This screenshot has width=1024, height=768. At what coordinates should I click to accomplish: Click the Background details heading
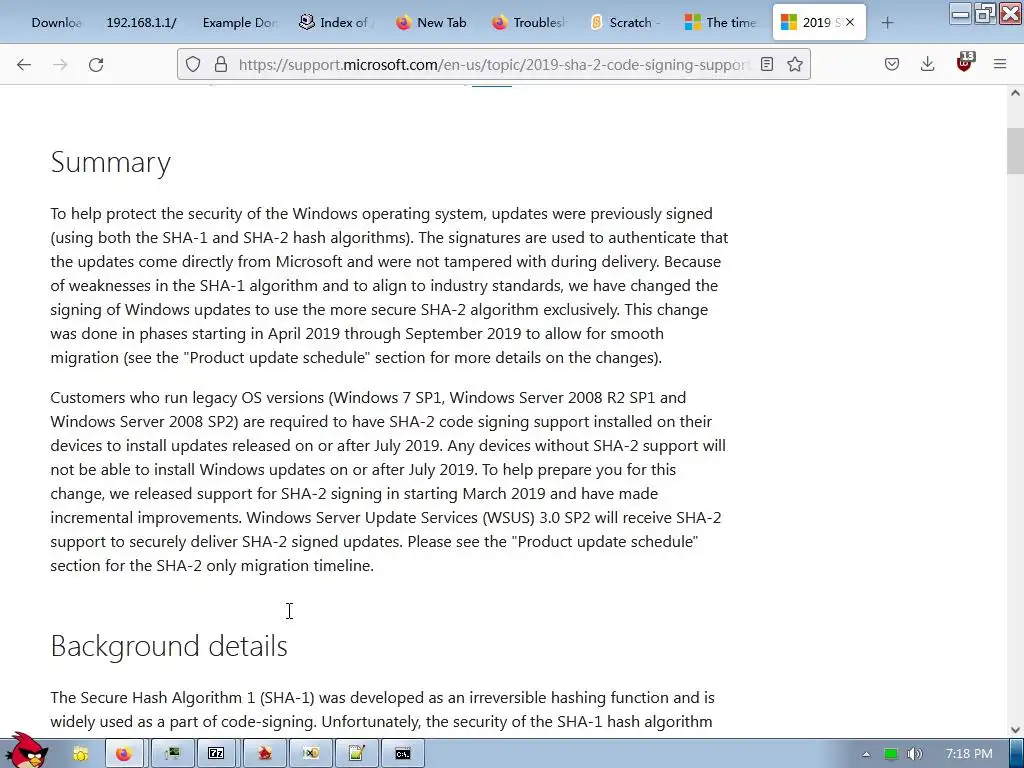point(169,646)
